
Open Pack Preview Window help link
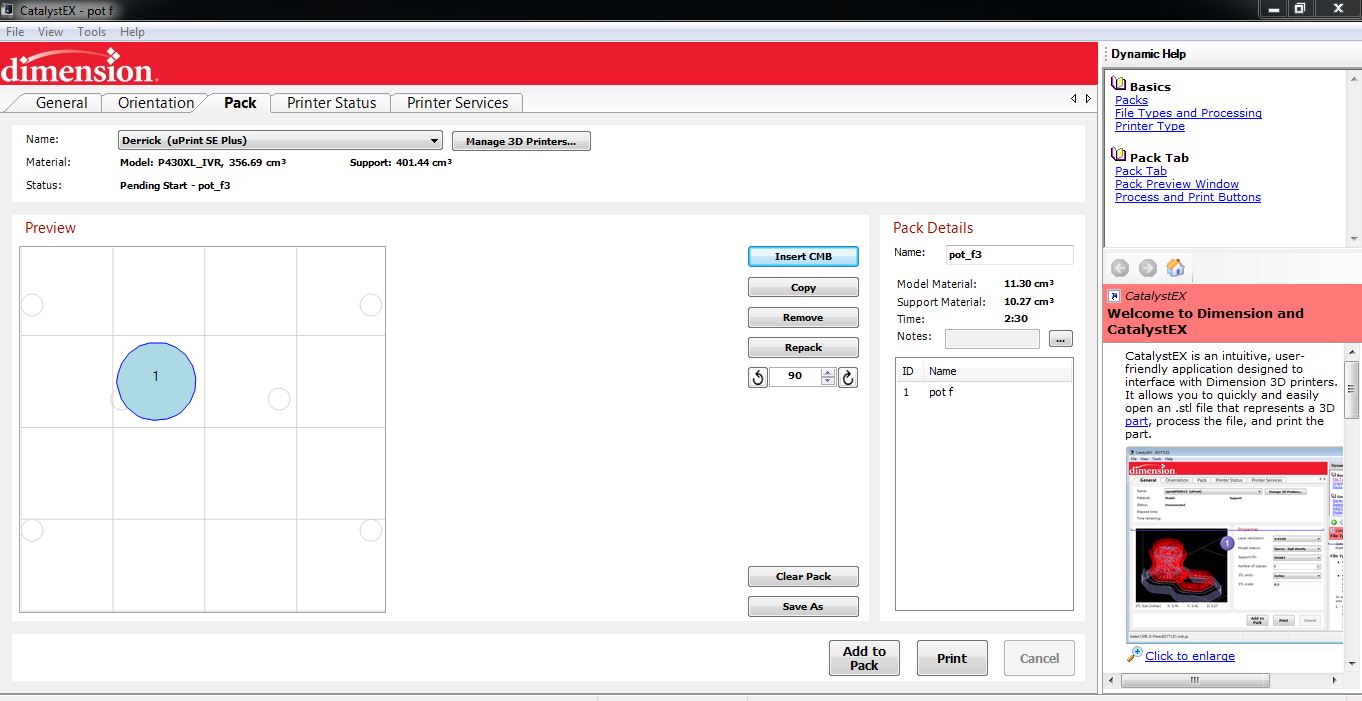tap(1176, 184)
